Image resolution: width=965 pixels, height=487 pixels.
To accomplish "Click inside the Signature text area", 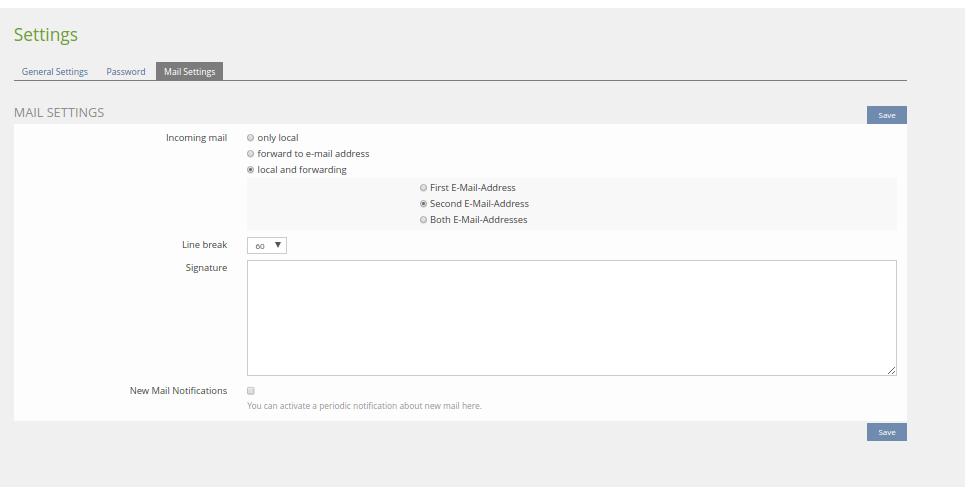I will [x=571, y=318].
